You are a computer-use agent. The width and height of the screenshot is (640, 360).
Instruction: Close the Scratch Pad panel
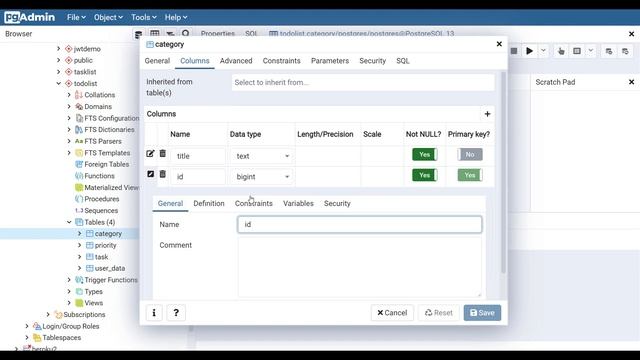[631, 82]
